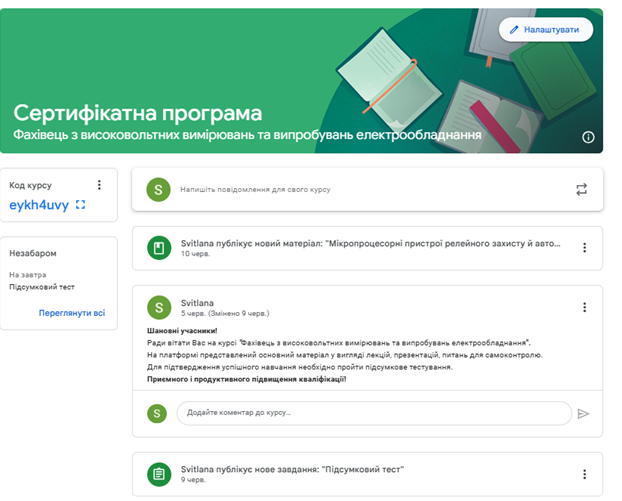Open the Підсумковий тест assignment post
This screenshot has height=501, width=622.
click(367, 474)
